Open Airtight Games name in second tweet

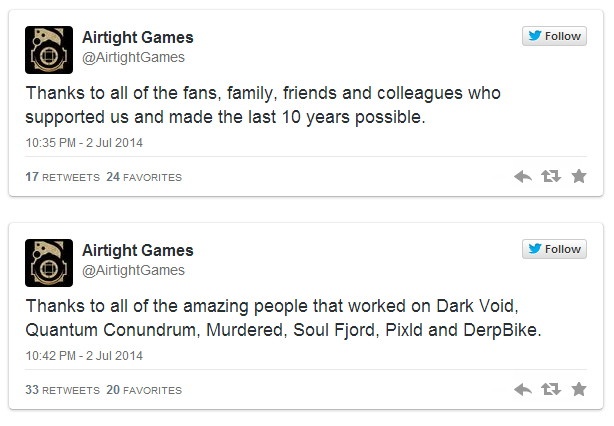[x=138, y=251]
